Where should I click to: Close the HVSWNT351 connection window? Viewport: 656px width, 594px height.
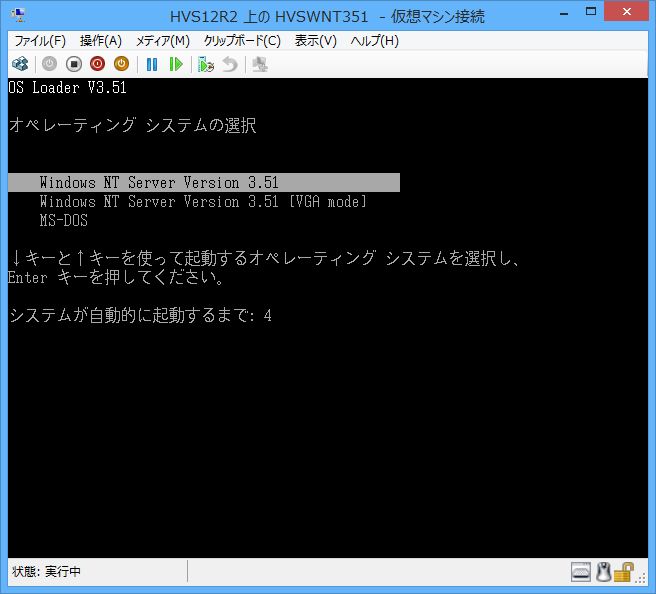click(x=626, y=12)
